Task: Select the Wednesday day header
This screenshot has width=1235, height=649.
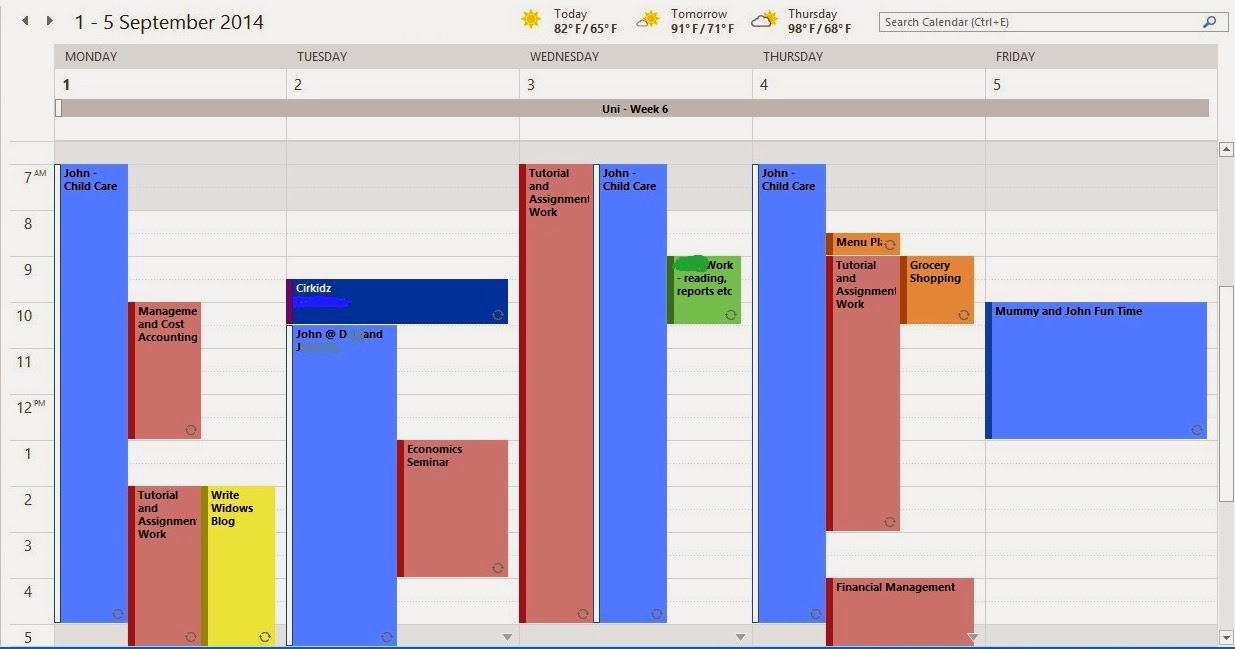Action: point(636,57)
